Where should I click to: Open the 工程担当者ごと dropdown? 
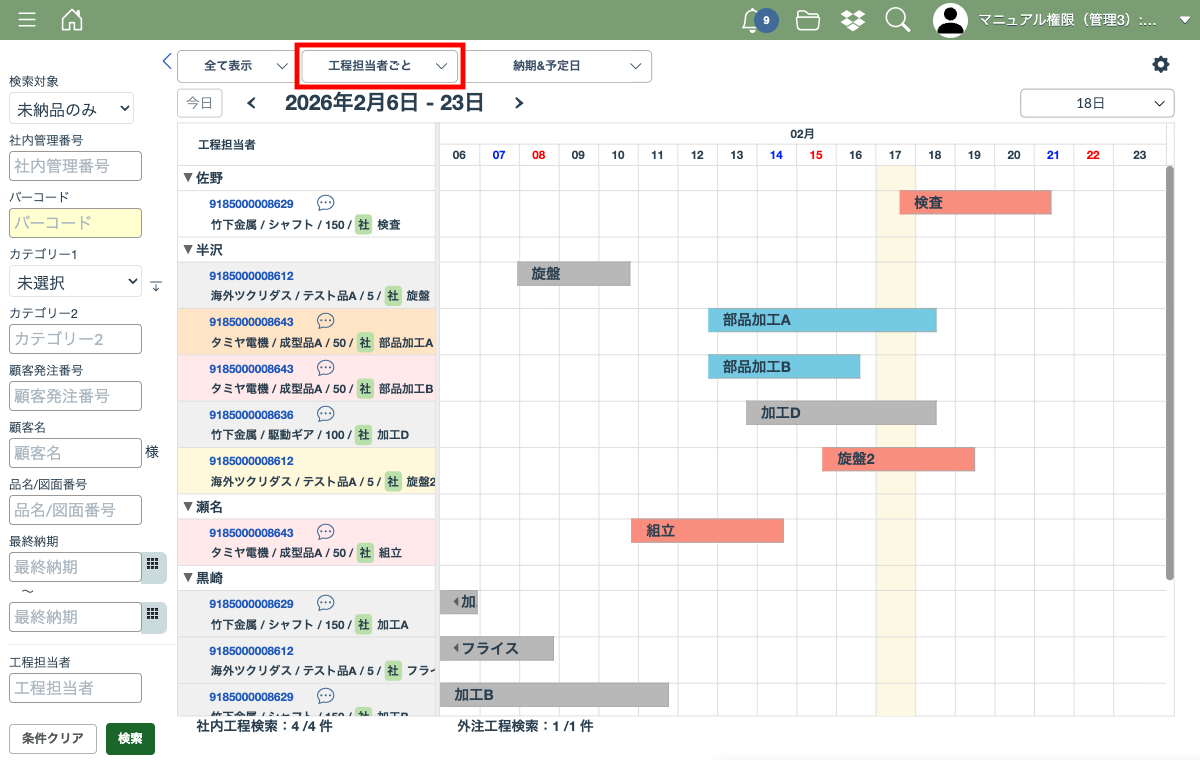pos(380,66)
